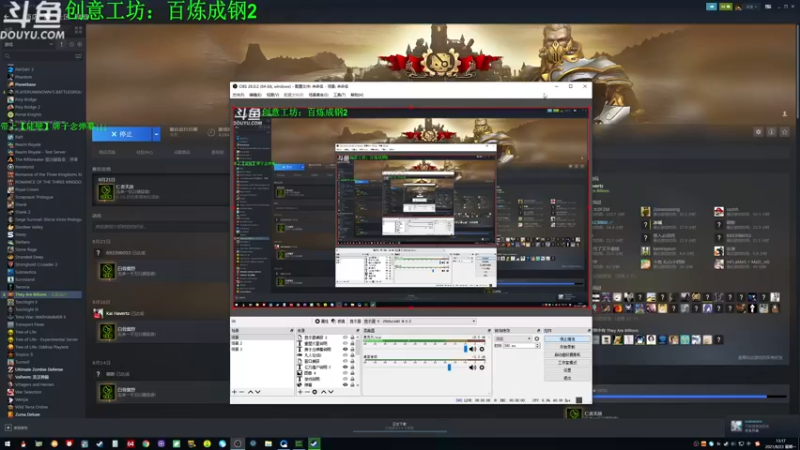Pop out the OBS scenes dock
The image size is (800, 450).
point(291,331)
